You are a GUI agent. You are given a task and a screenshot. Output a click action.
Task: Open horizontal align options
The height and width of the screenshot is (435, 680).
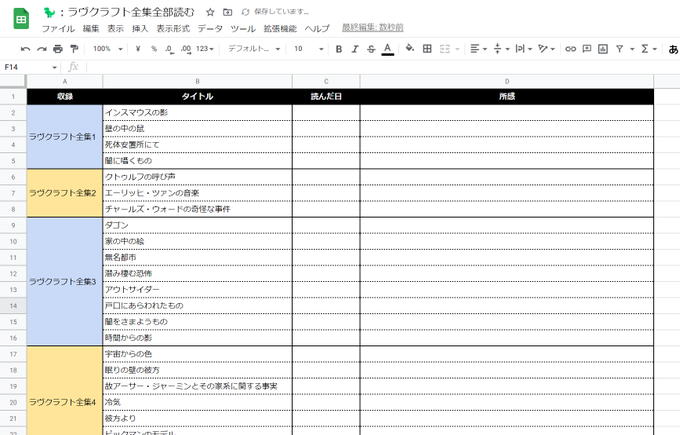(478, 49)
